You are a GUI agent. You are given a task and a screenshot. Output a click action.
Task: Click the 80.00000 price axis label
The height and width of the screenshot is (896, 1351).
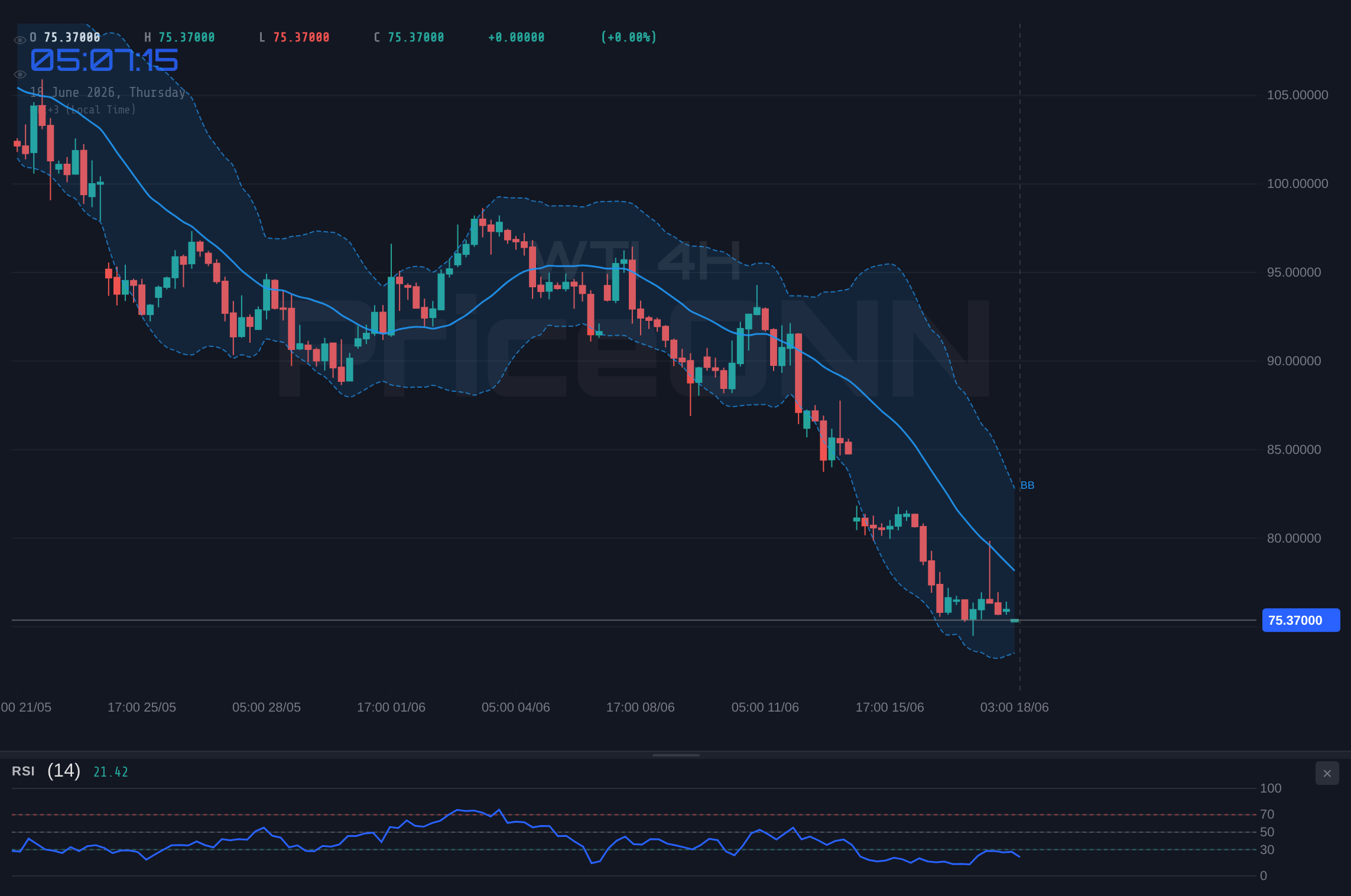click(1294, 538)
